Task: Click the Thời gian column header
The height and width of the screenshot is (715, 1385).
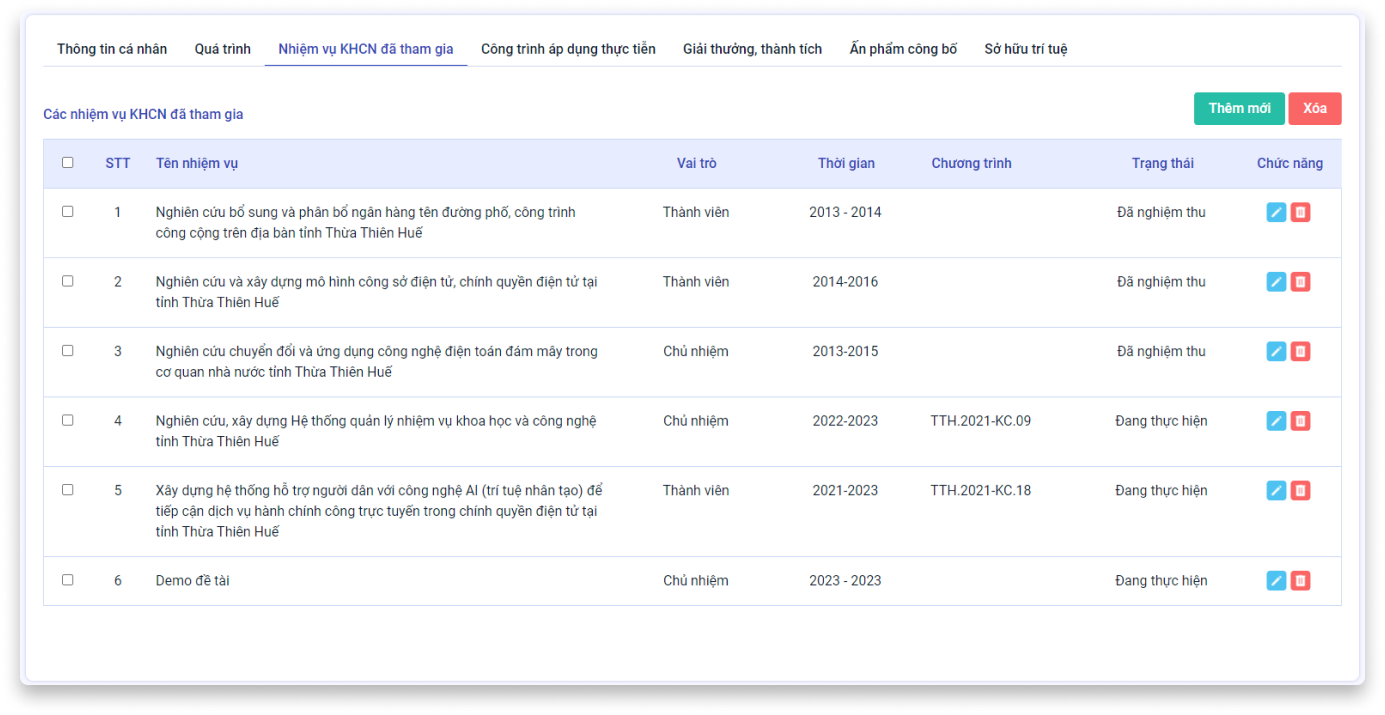Action: tap(846, 163)
